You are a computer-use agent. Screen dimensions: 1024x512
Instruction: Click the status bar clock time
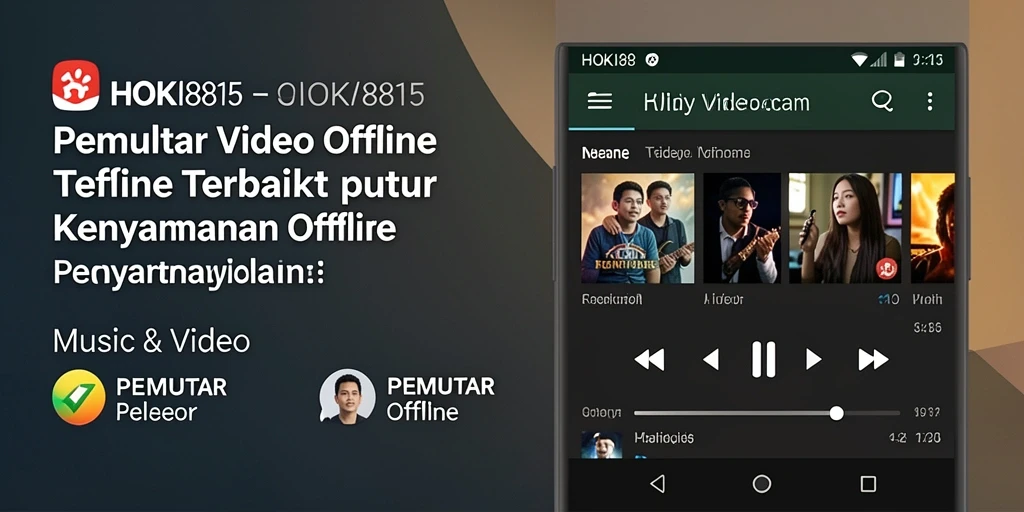(x=928, y=60)
